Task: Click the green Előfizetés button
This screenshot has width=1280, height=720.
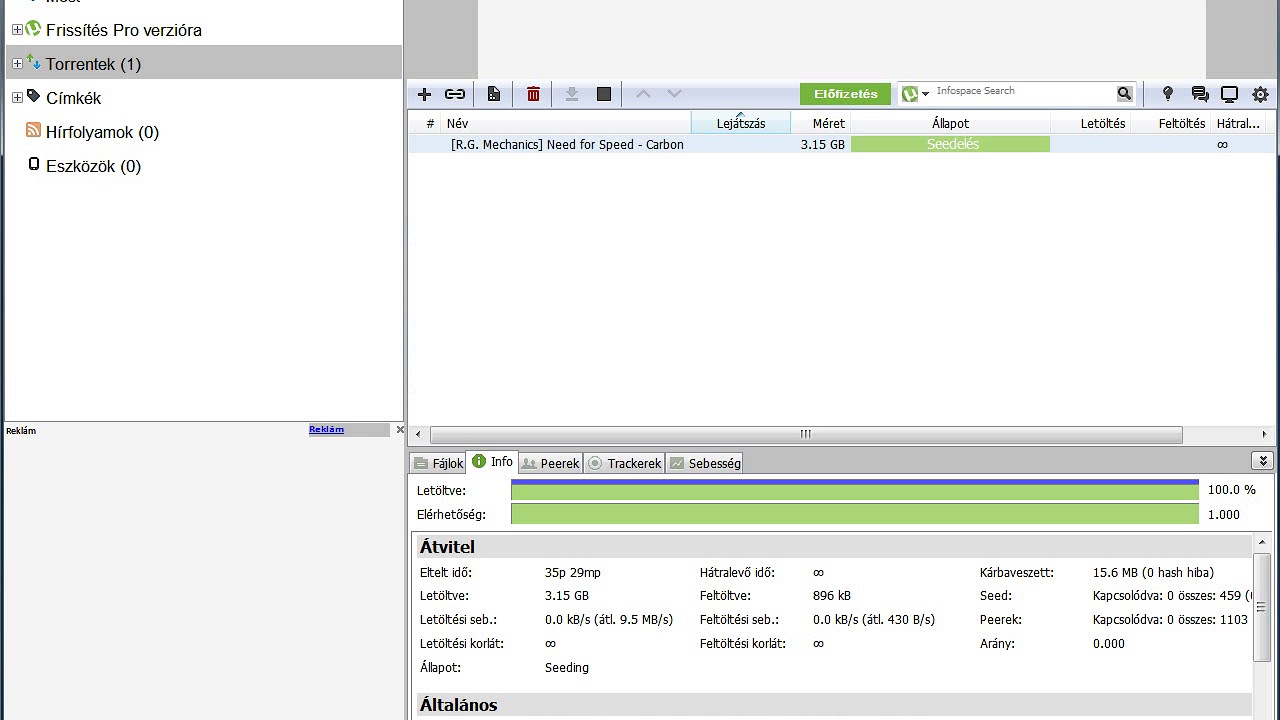Action: (845, 94)
